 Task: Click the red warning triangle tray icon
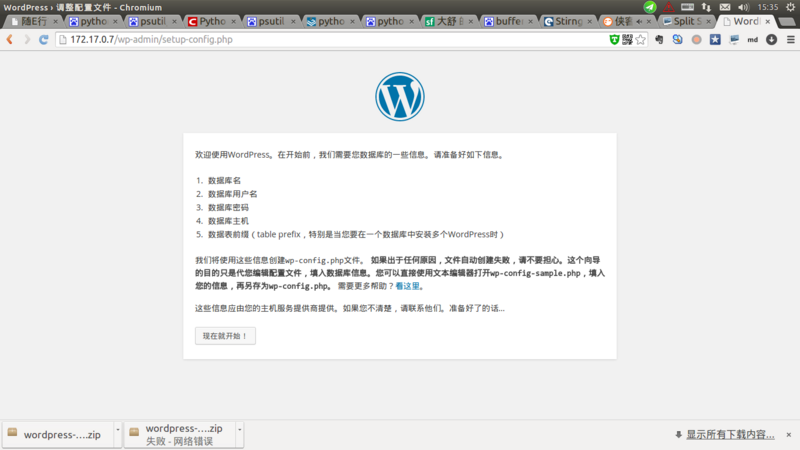pos(668,7)
